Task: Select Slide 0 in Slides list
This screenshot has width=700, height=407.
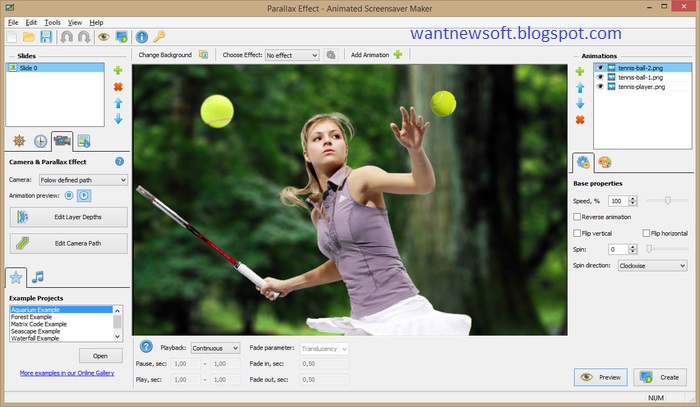Action: pyautogui.click(x=55, y=68)
